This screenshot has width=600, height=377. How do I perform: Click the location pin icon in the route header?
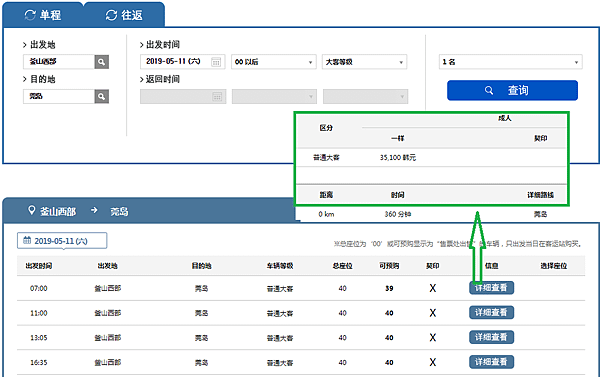[31, 210]
